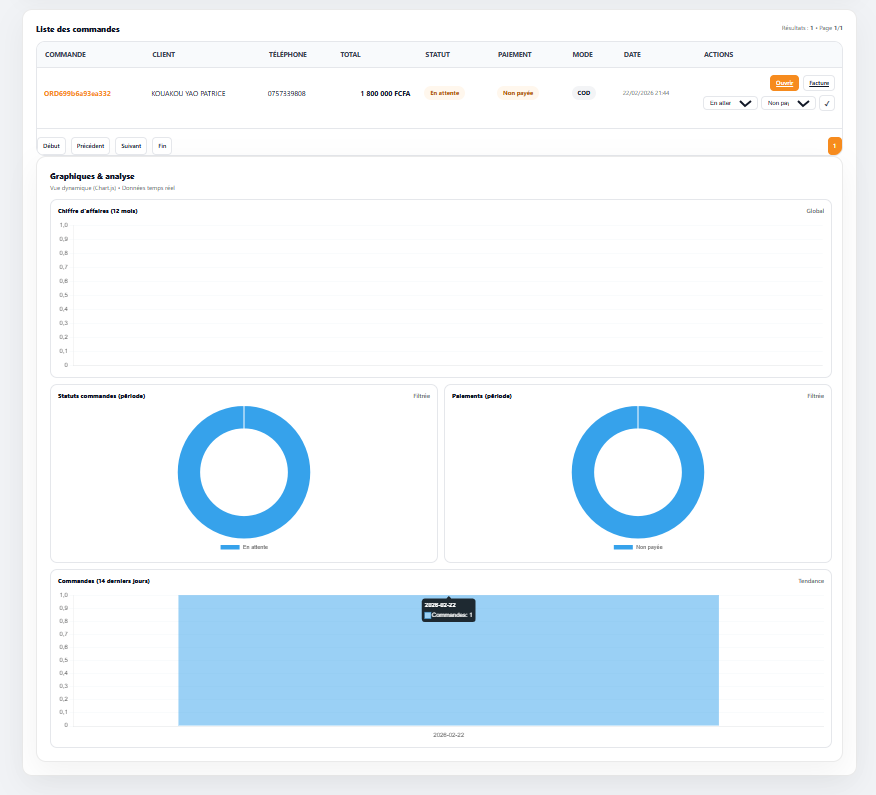Viewport: 876px width, 795px height.
Task: Expand the 'Non payée' payment status dropdown
Action: pos(788,103)
